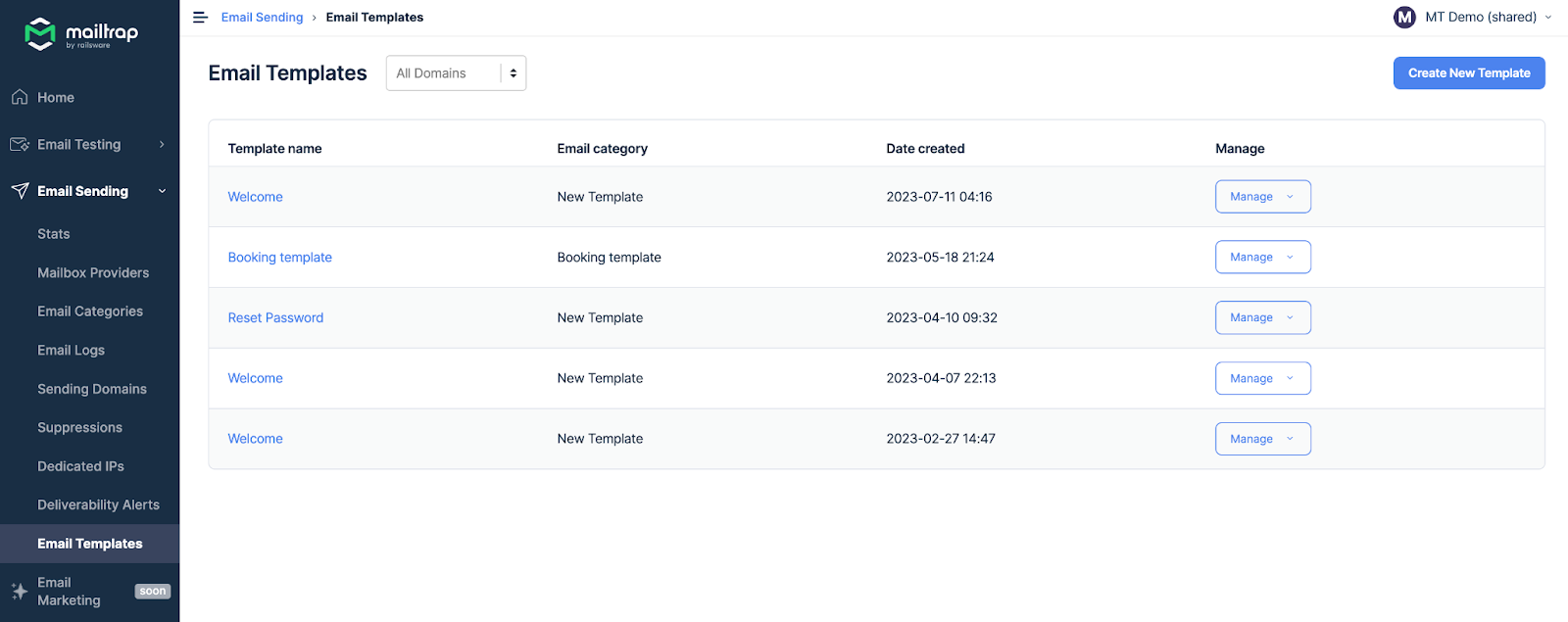Click the Email Testing envelope icon
This screenshot has height=622, width=1568.
20,144
